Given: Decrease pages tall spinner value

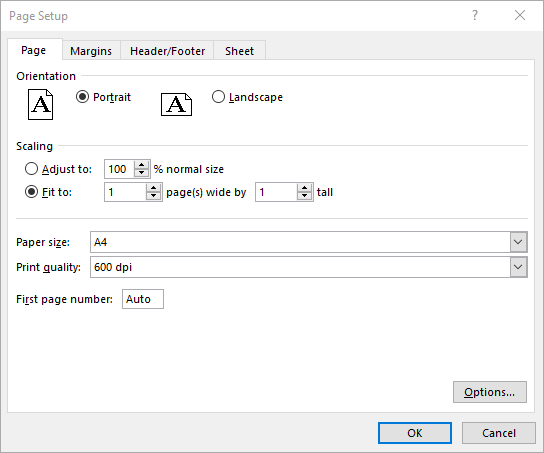Looking at the screenshot, I should (x=304, y=196).
